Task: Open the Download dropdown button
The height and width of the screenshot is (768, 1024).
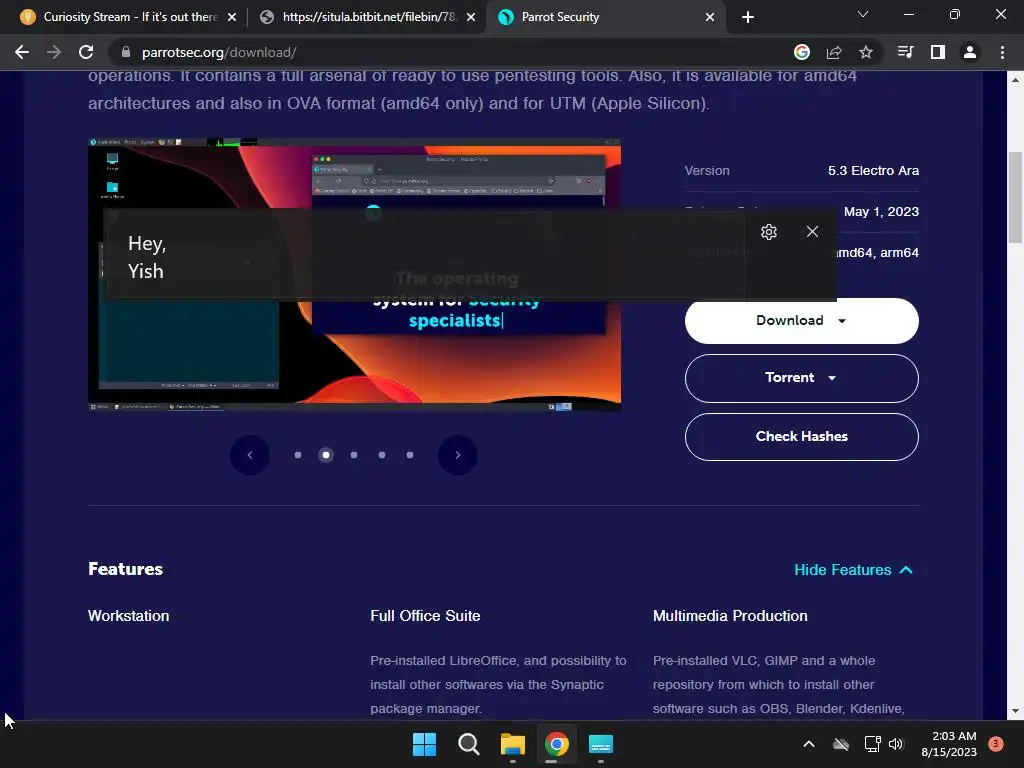Action: [801, 321]
